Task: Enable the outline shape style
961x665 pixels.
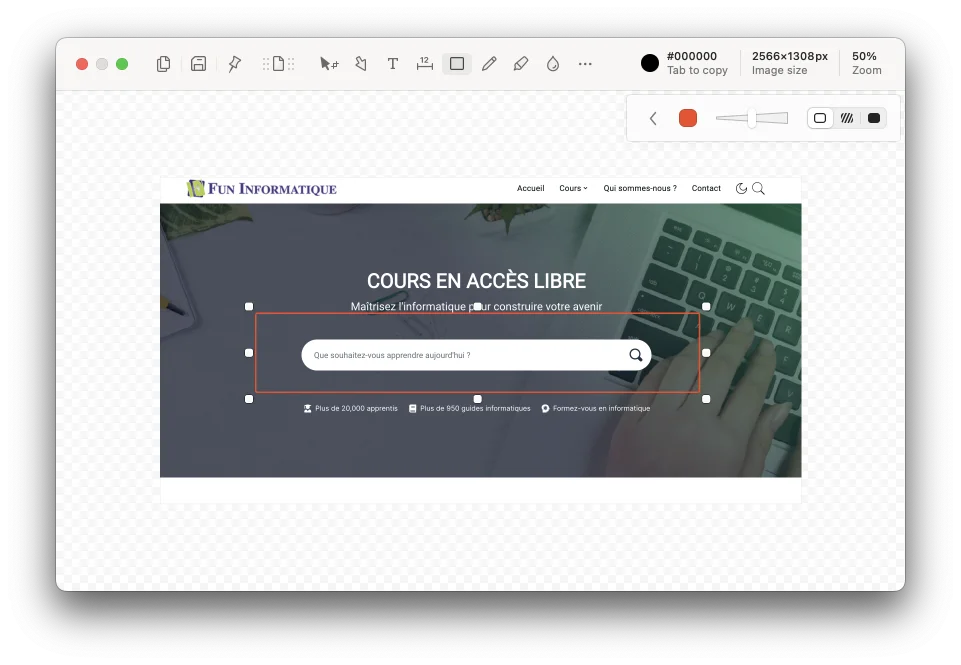Action: tap(820, 117)
